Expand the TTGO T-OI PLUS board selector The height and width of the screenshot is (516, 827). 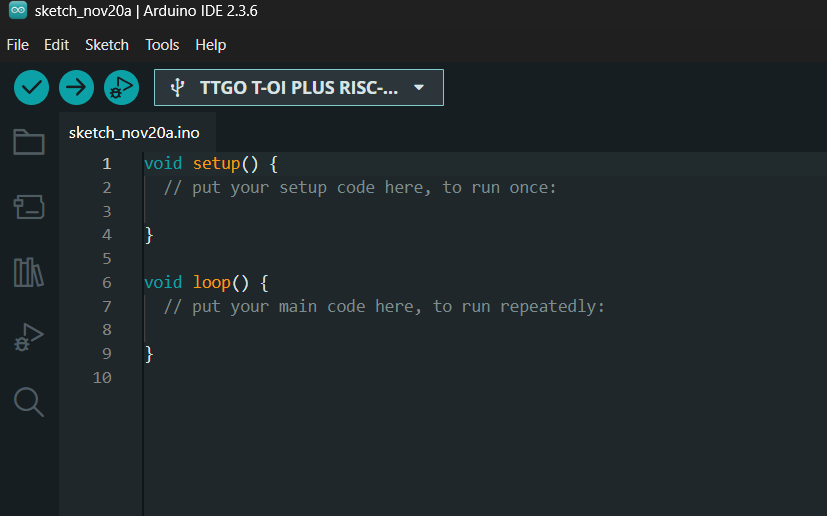tap(298, 88)
